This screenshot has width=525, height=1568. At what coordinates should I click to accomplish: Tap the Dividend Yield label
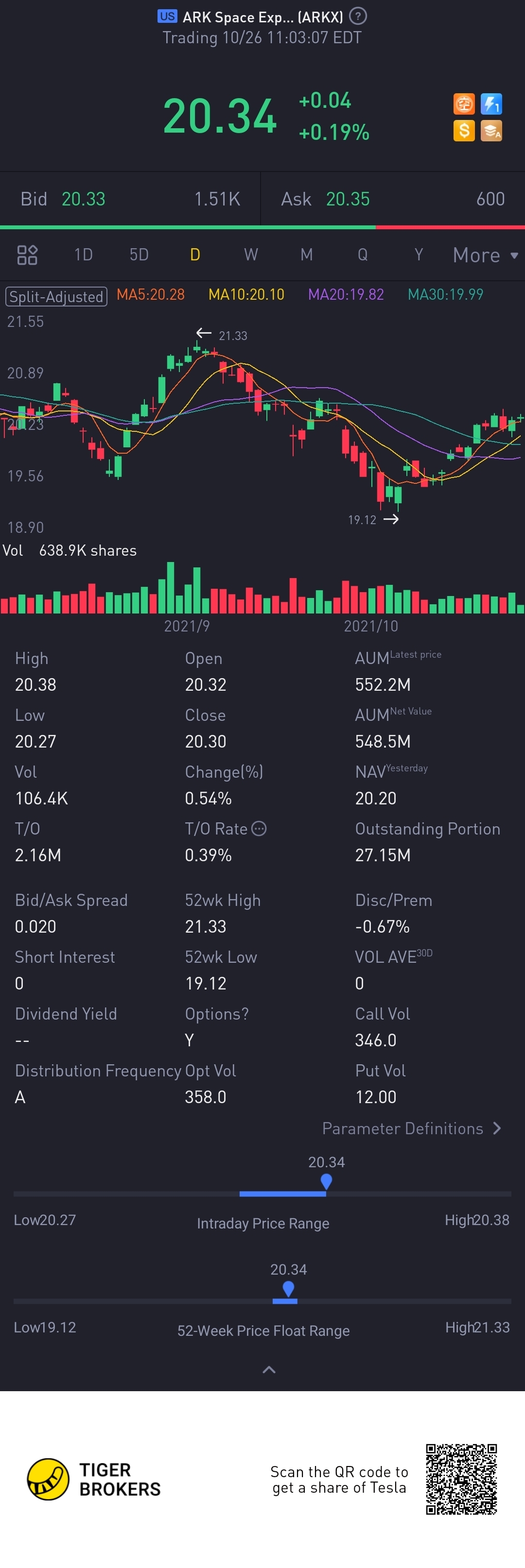point(66,1013)
